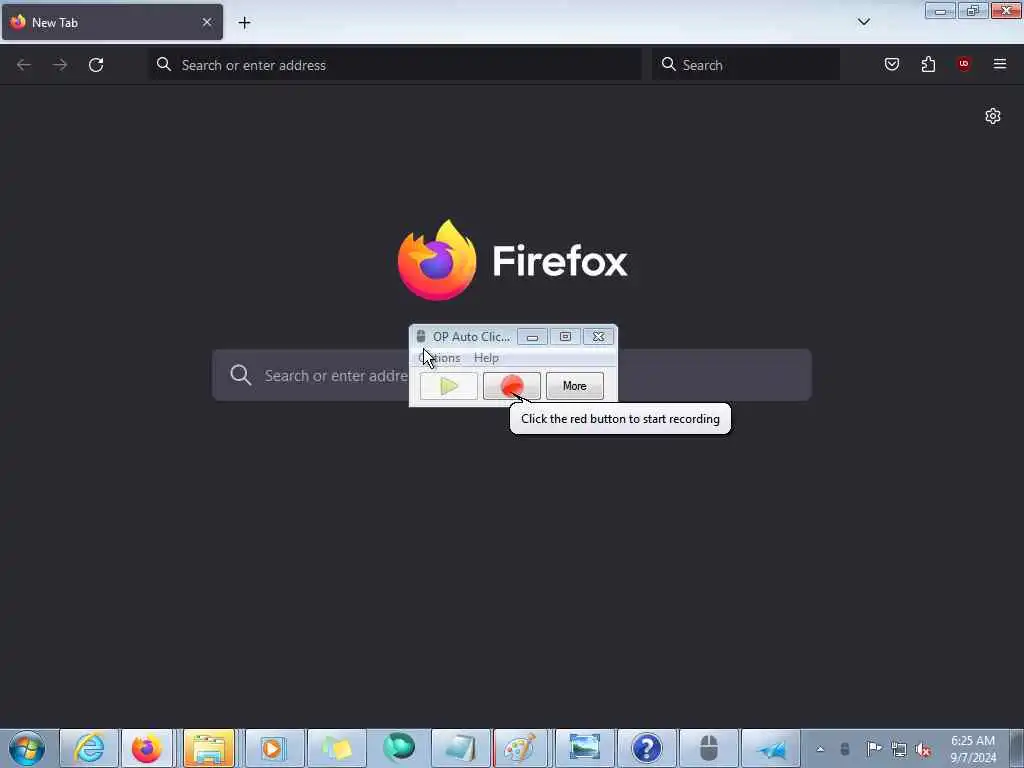The width and height of the screenshot is (1024, 768).
Task: Open Sticky Notes taskbar icon
Action: point(336,748)
